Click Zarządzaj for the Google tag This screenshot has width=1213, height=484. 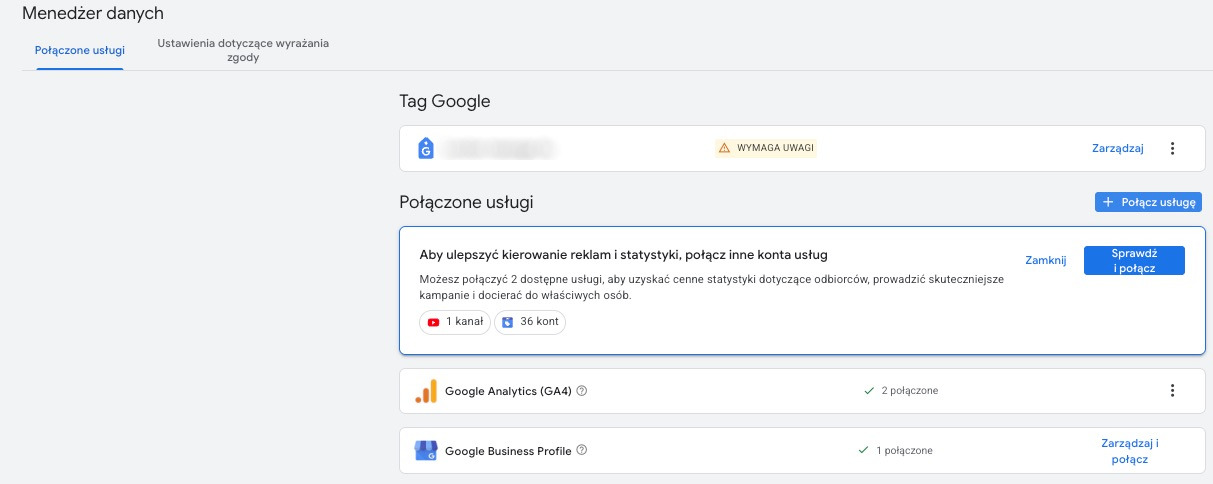(1117, 148)
